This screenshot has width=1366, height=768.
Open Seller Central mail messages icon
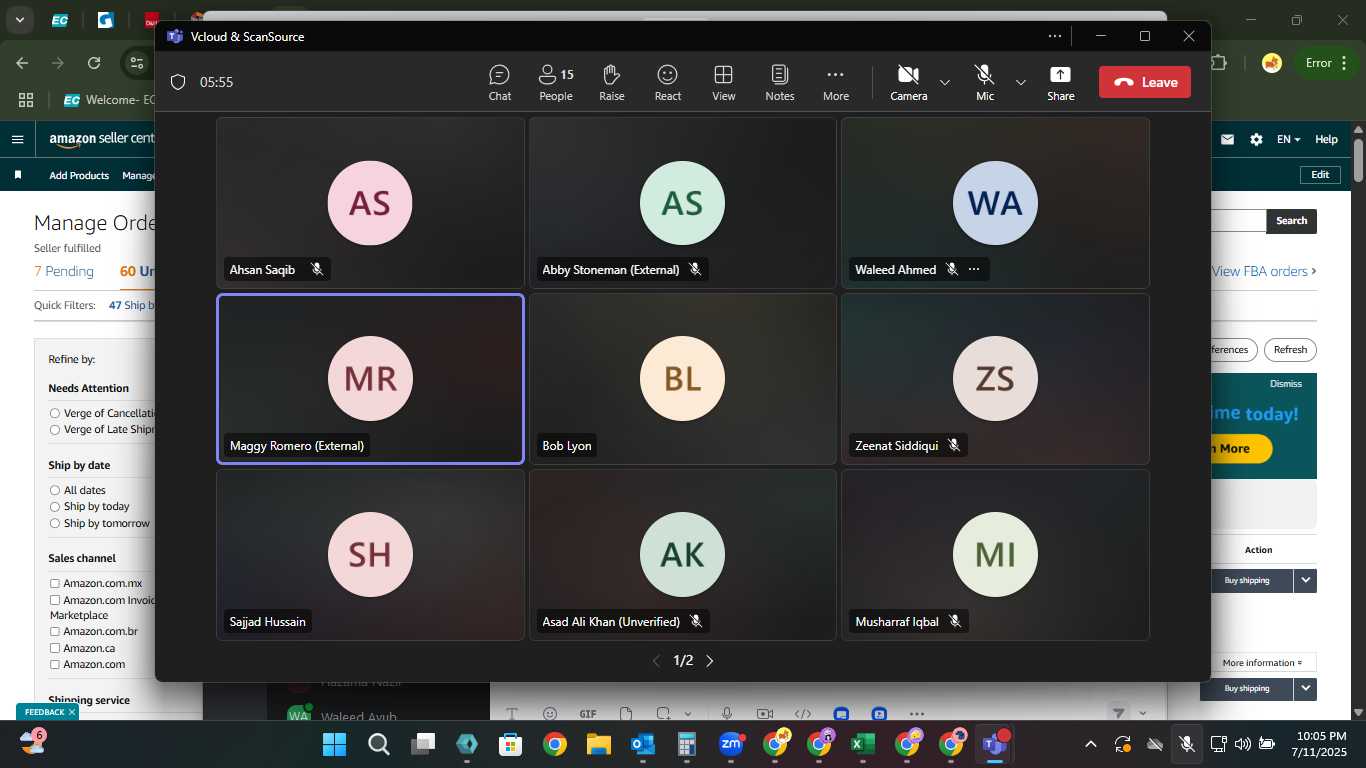tap(1227, 140)
